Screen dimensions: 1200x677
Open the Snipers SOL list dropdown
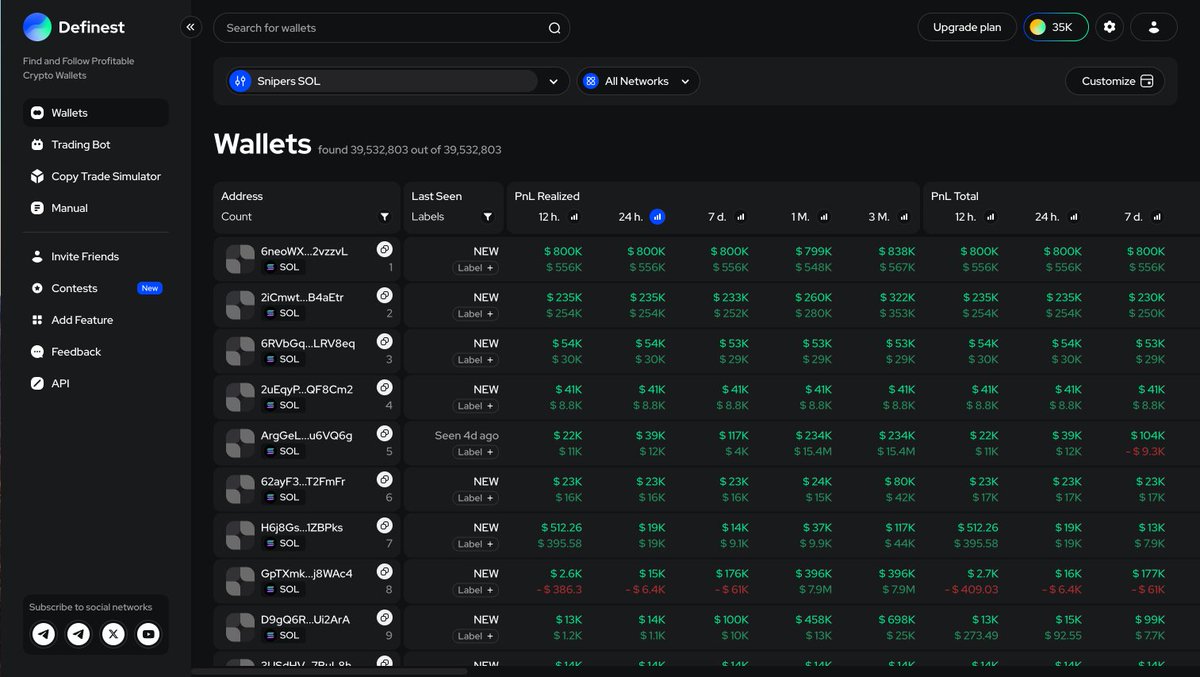pyautogui.click(x=553, y=81)
